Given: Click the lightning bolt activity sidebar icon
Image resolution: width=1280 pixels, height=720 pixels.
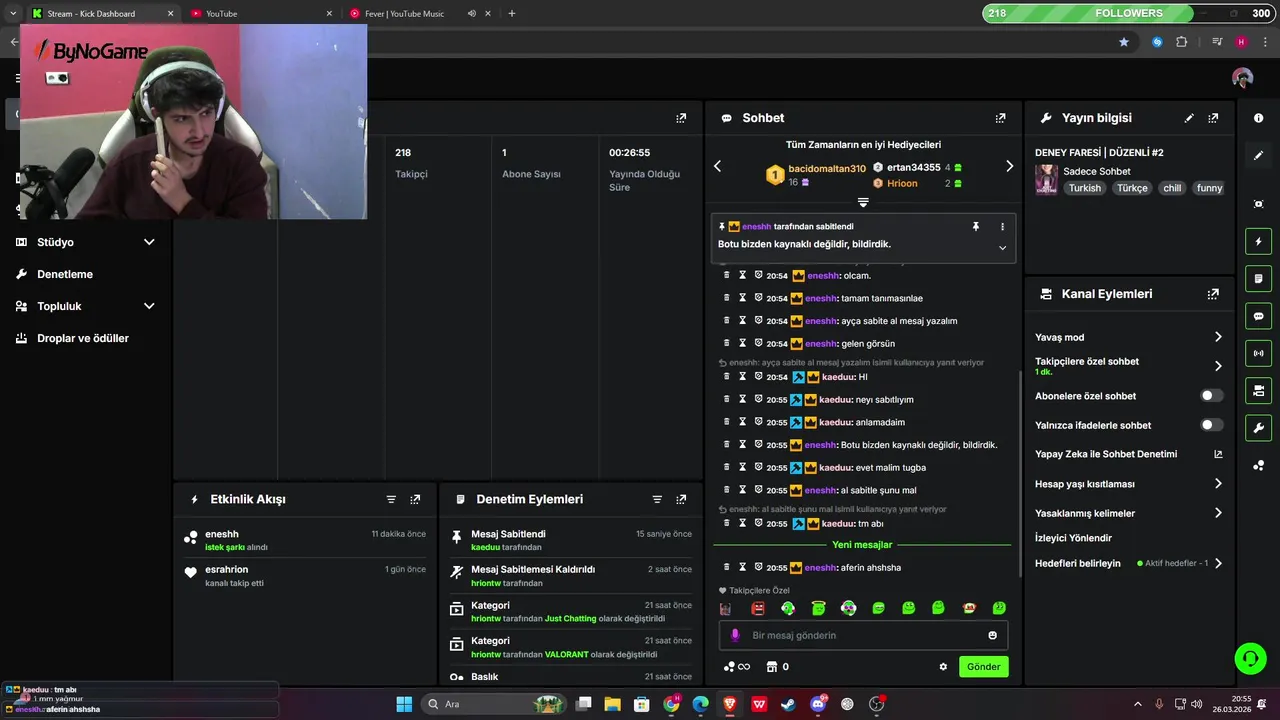Looking at the screenshot, I should (1258, 241).
